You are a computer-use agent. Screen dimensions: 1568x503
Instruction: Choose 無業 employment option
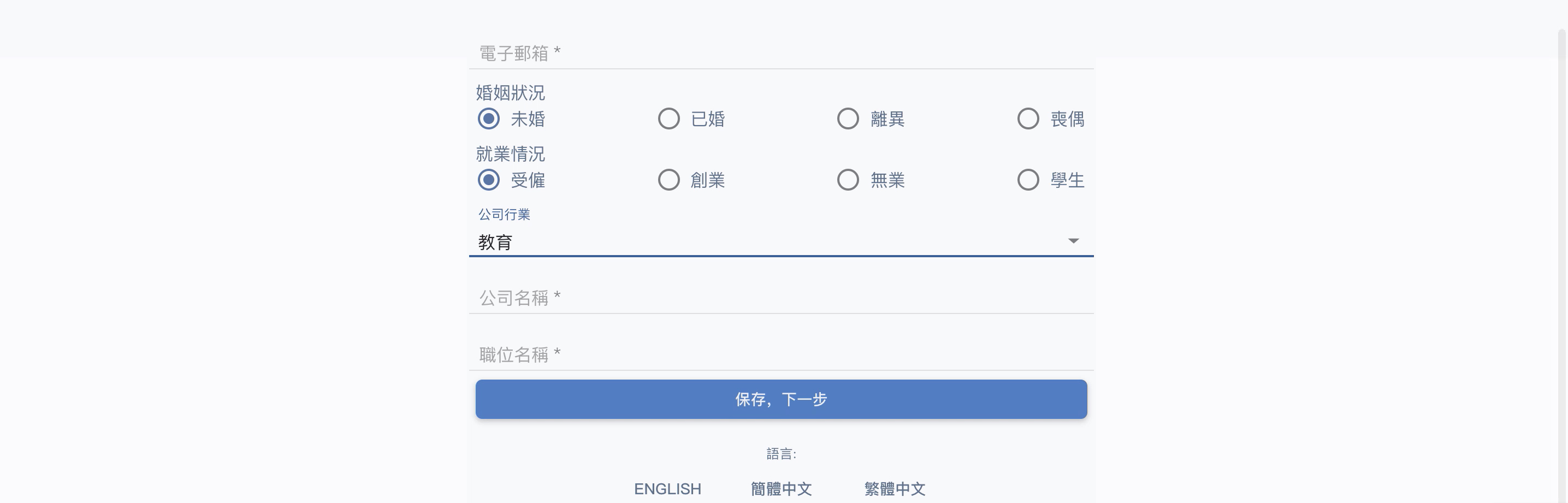tap(848, 180)
